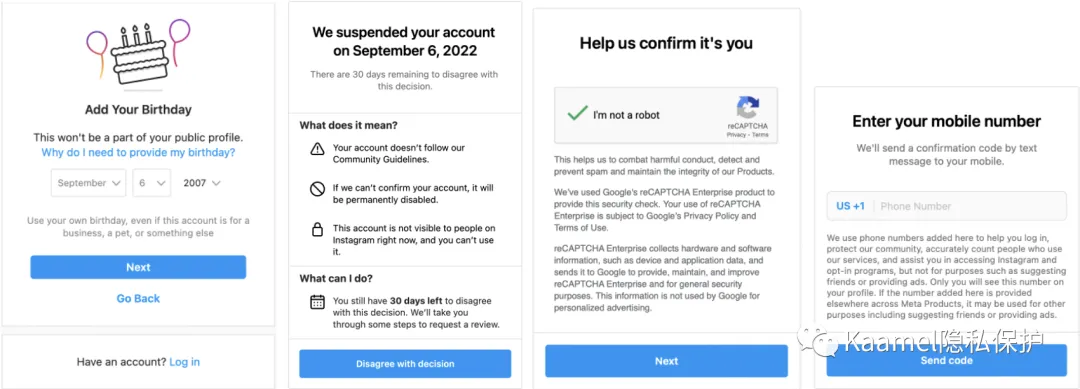Screen dimensions: 1080x389
Task: Click the warning triangle icon
Action: point(317,149)
